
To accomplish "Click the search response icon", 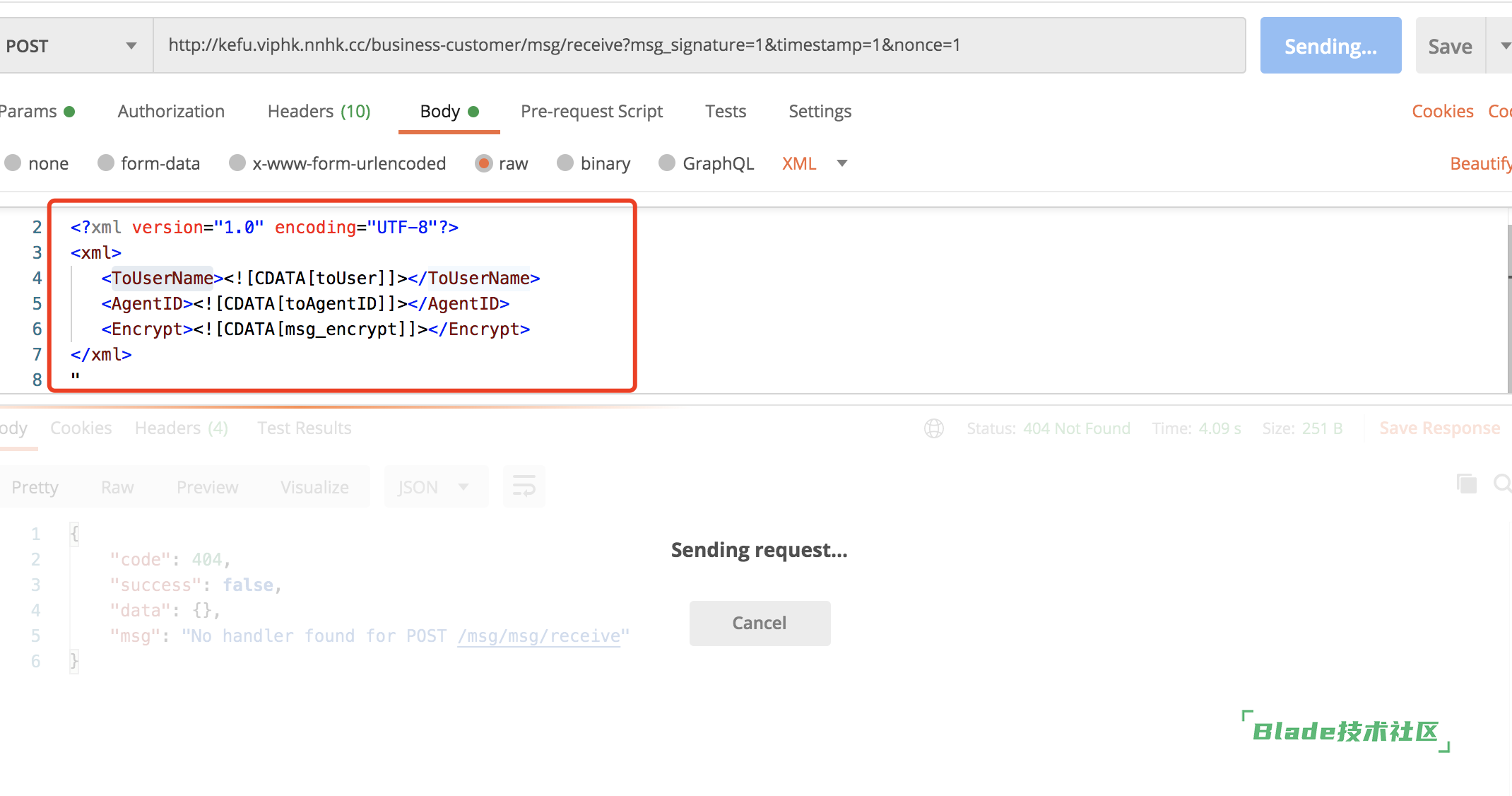I will [1503, 484].
